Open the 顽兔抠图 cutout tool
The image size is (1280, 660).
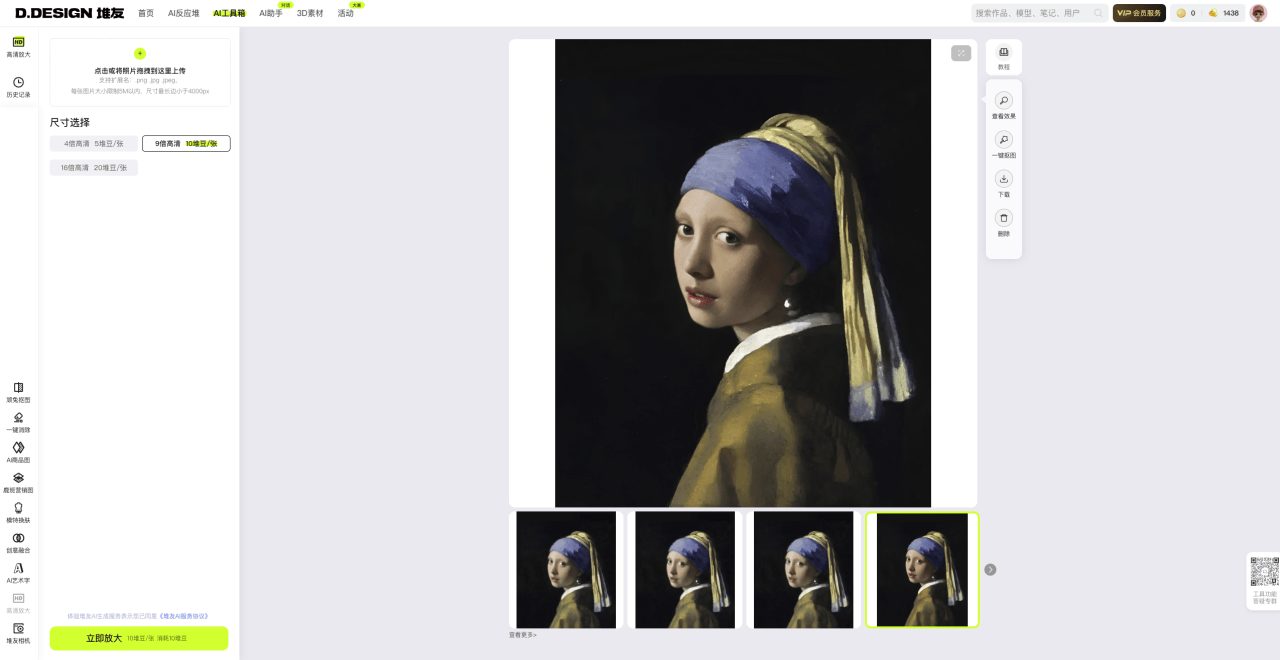tap(18, 392)
